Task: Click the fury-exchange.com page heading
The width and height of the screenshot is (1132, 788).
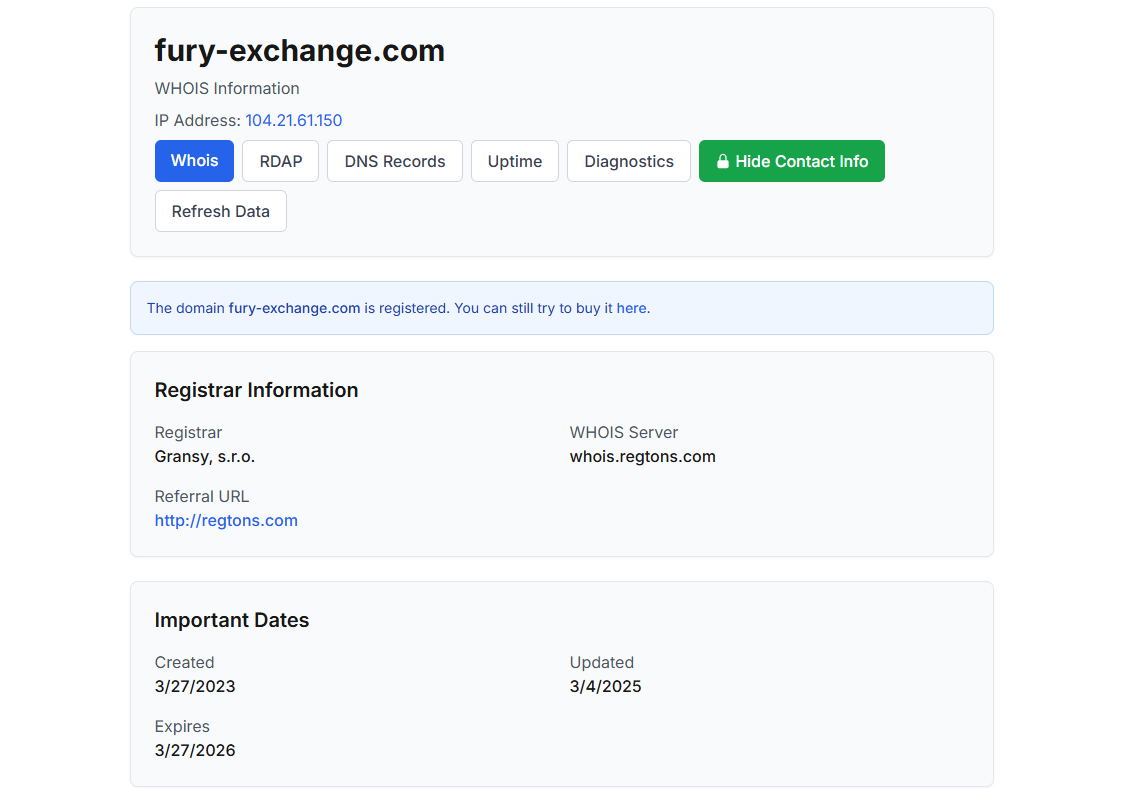Action: coord(299,51)
